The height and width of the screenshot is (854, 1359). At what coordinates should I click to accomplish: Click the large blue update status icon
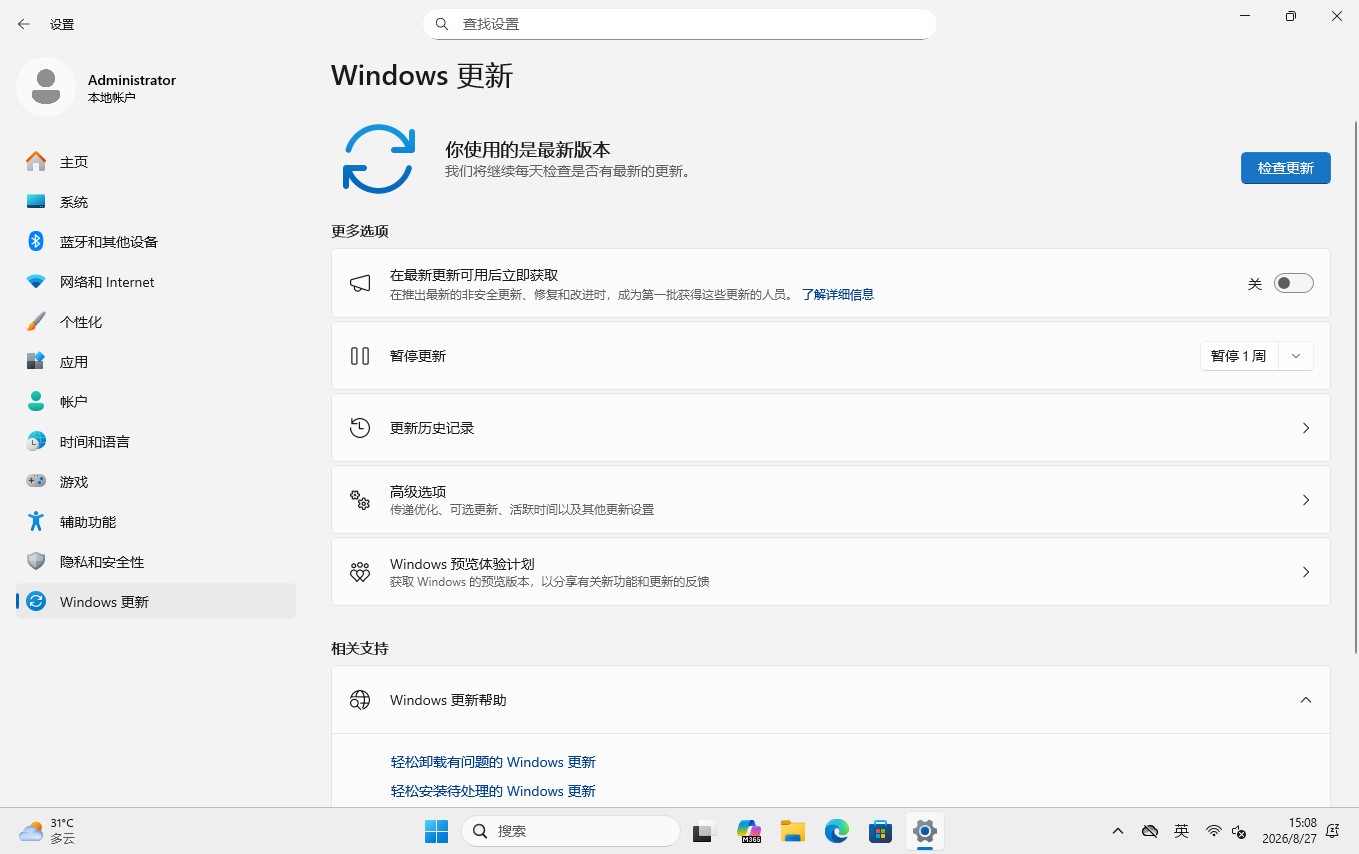379,159
